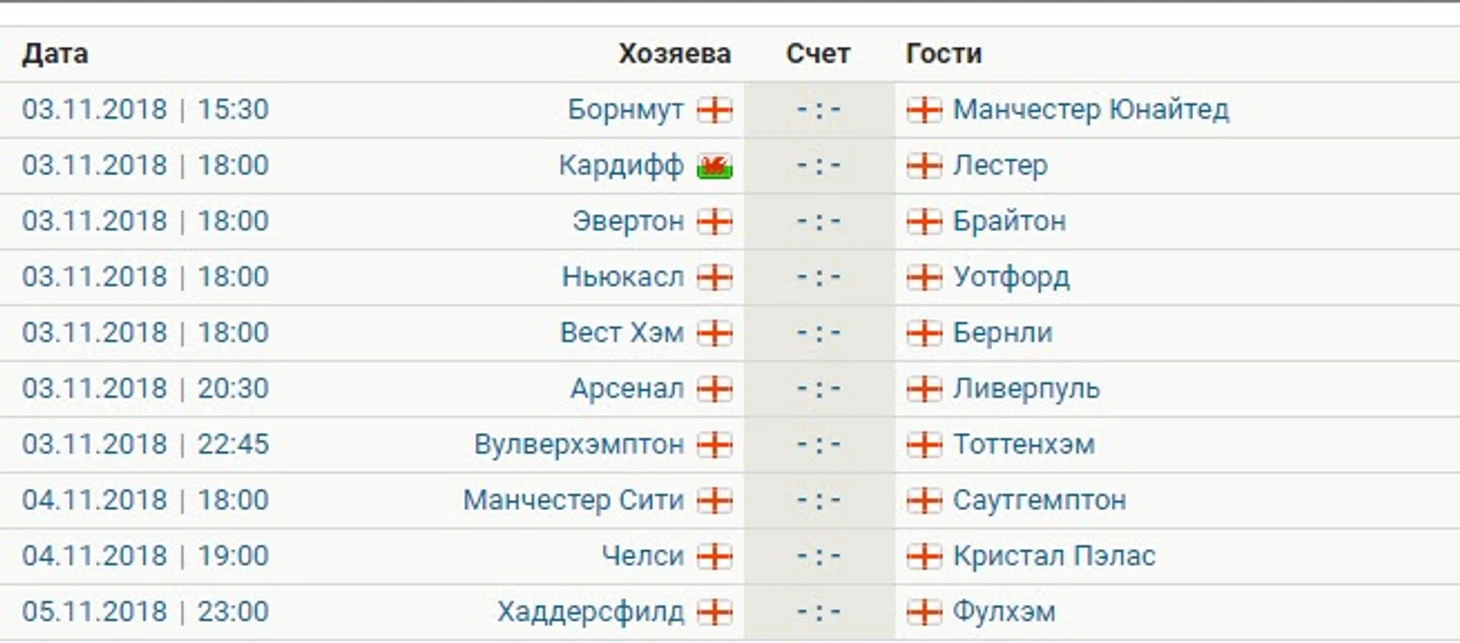Click the flag icon next to Ливерпуль
1460x643 pixels.
click(x=924, y=389)
